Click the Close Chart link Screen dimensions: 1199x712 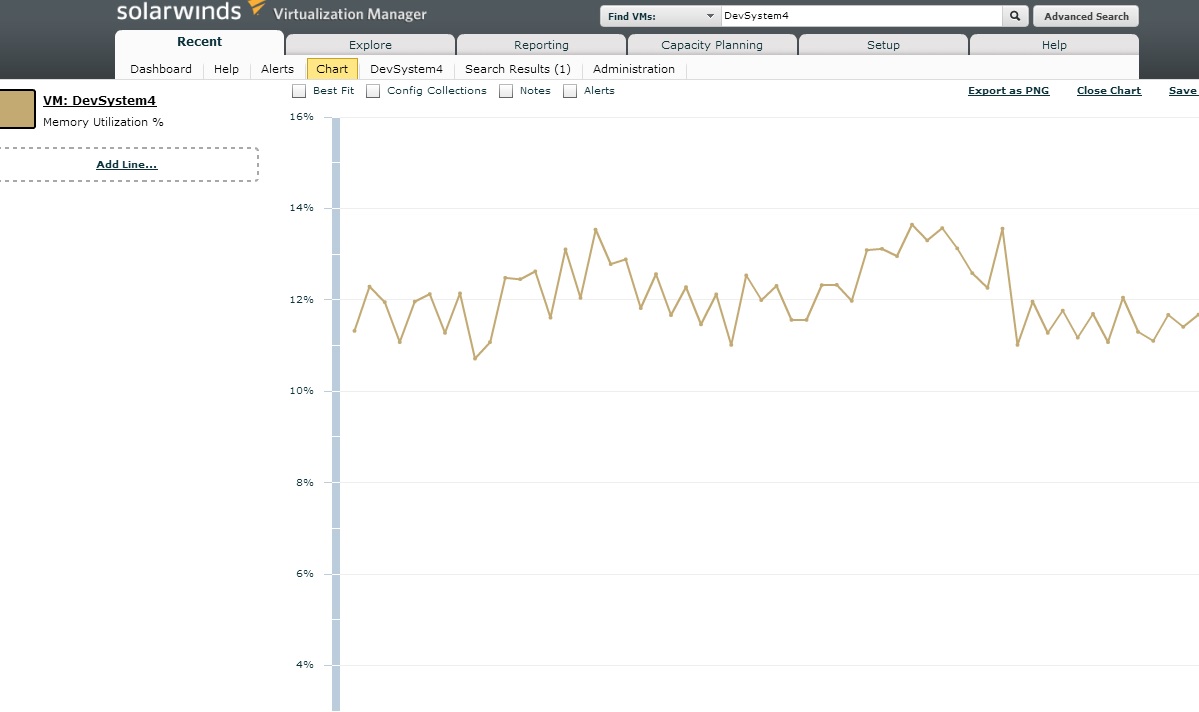coord(1109,90)
